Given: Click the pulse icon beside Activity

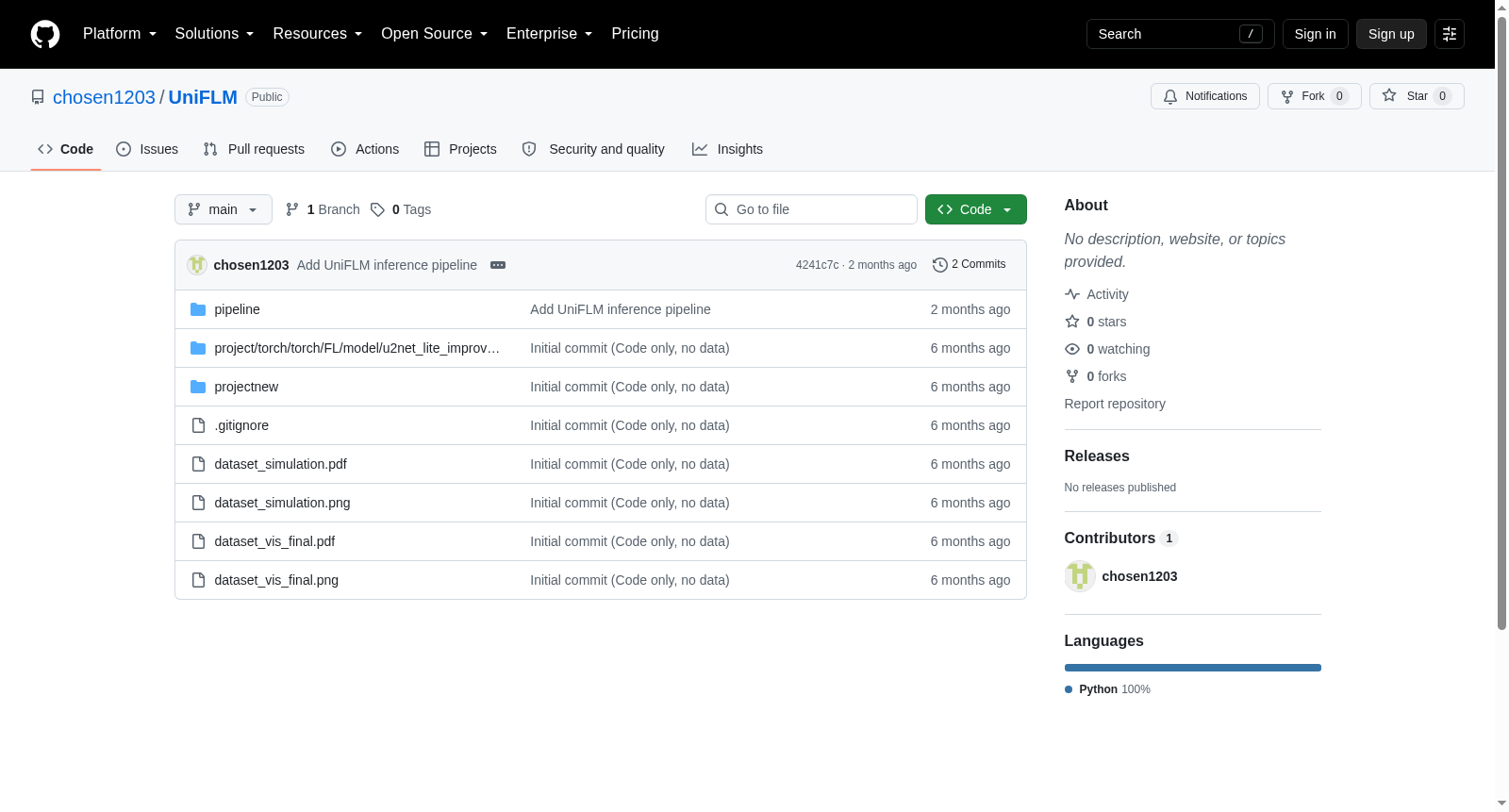Looking at the screenshot, I should [1072, 294].
